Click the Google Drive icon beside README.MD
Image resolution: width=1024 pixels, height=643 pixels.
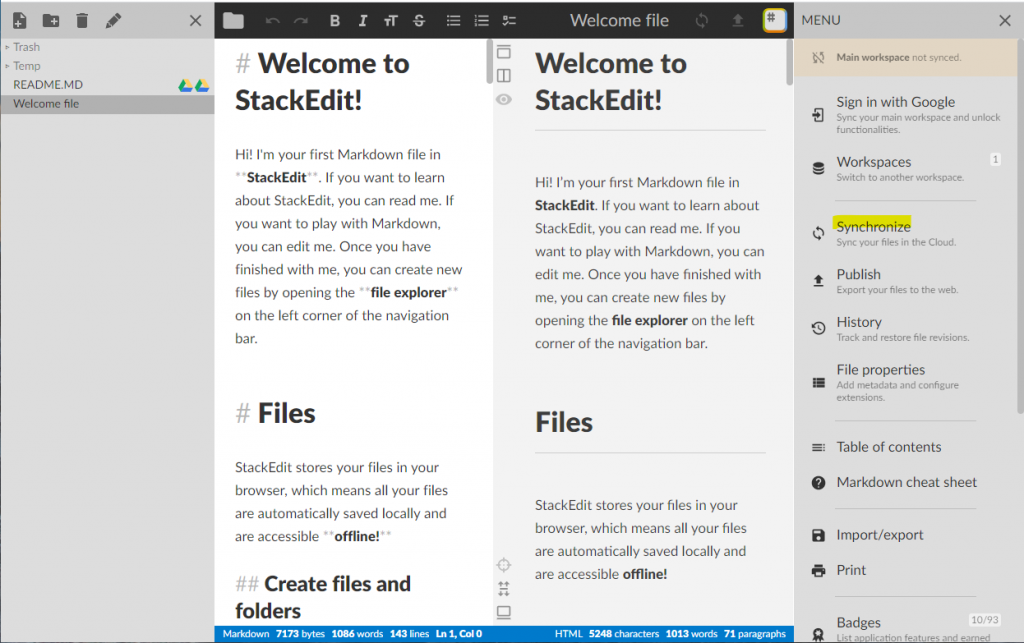(185, 86)
